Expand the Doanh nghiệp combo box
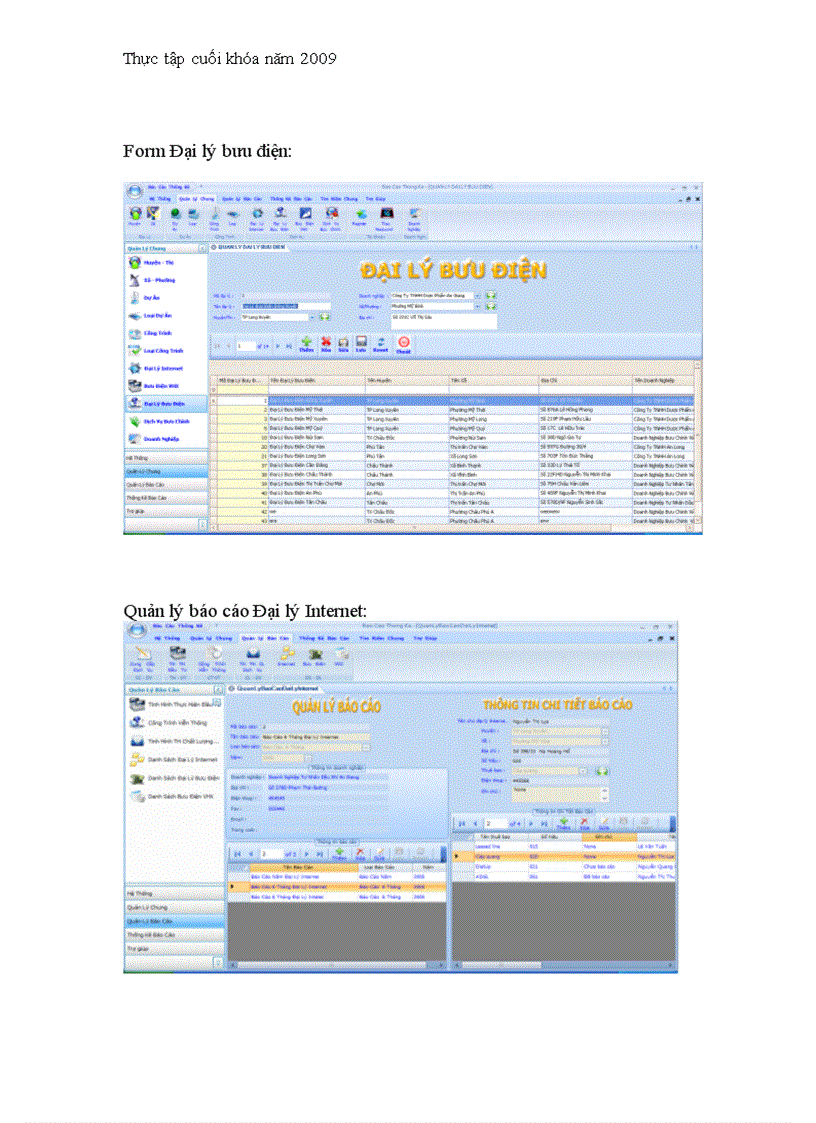816x1123 pixels. click(478, 295)
